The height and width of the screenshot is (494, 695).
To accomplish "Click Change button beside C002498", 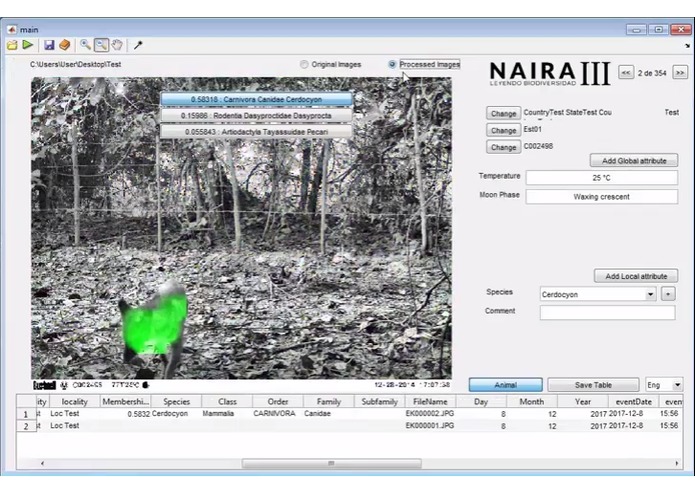I will [503, 147].
